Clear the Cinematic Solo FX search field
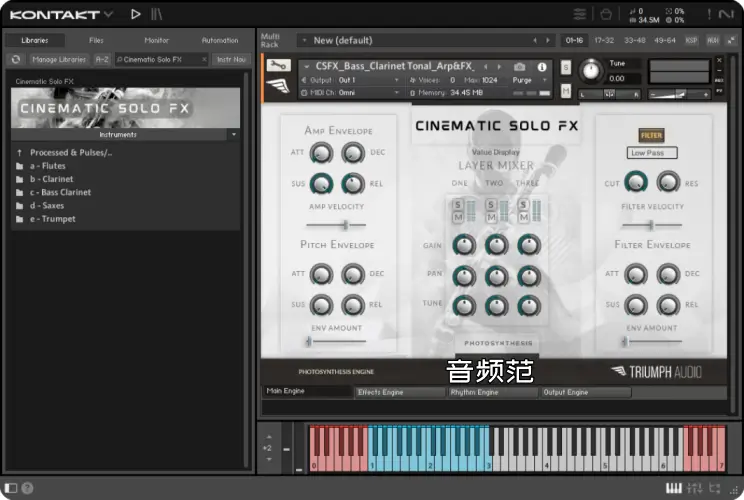 (204, 59)
